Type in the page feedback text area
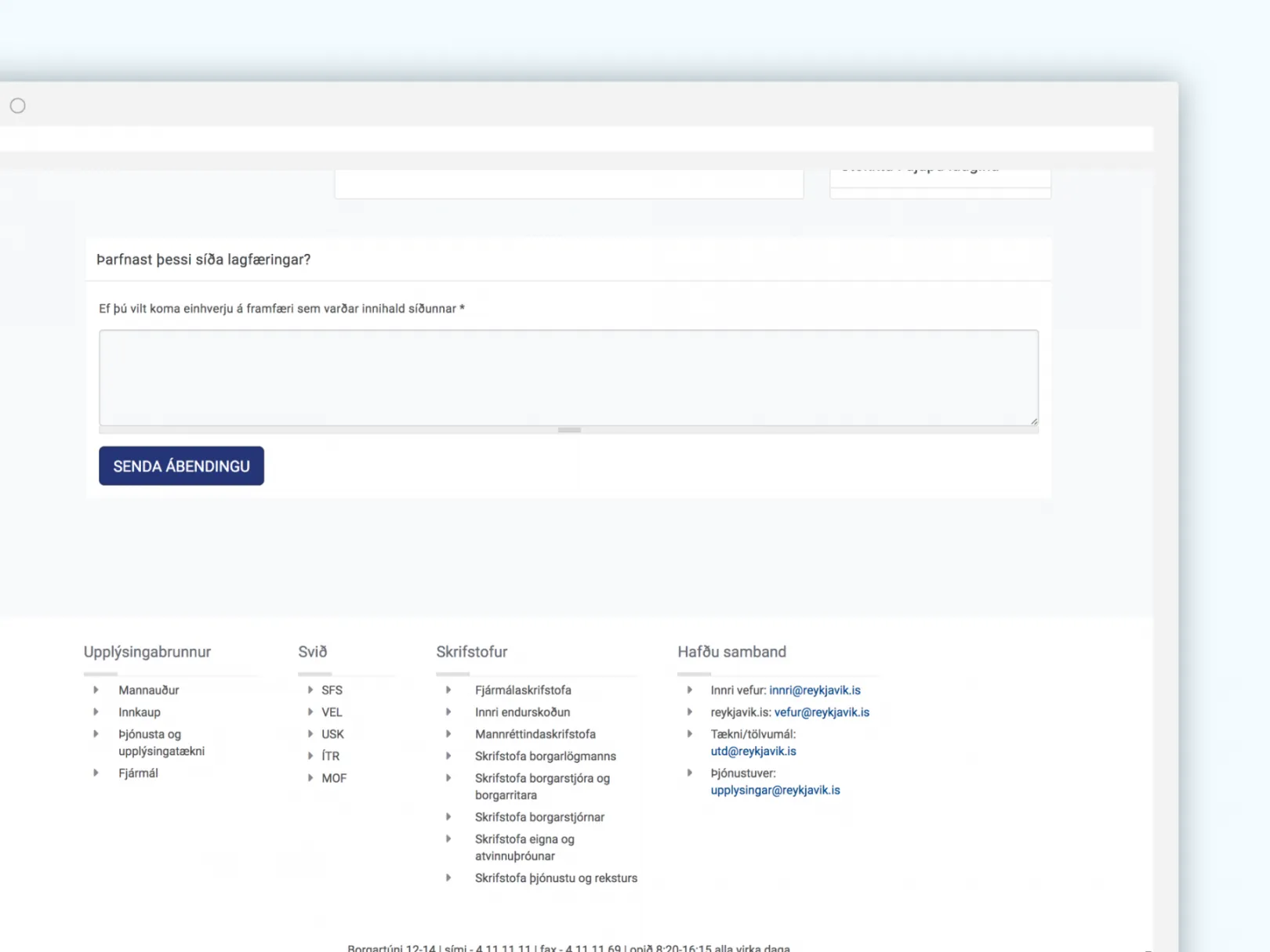 click(568, 378)
